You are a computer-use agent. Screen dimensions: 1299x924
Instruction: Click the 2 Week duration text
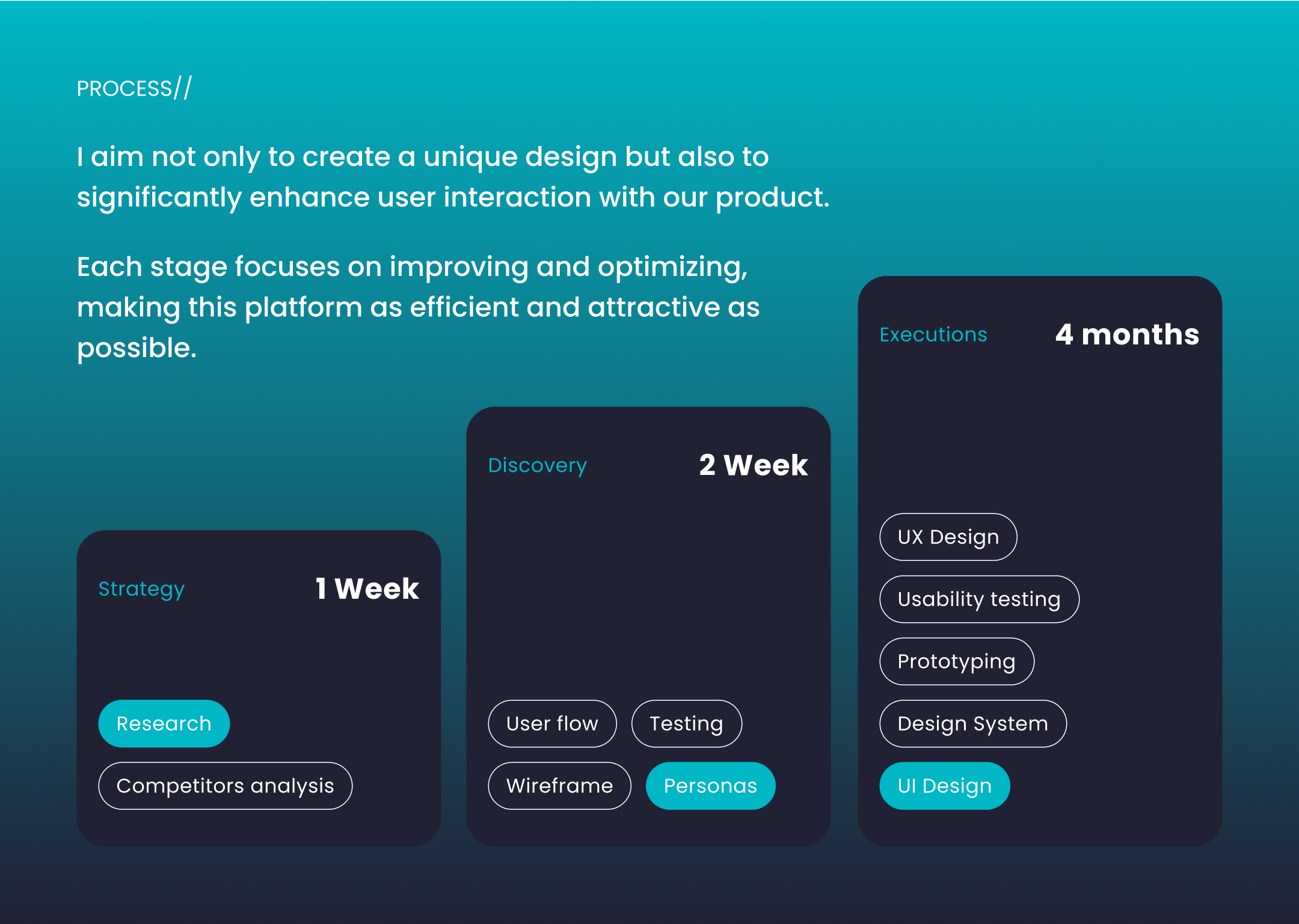[x=753, y=465]
